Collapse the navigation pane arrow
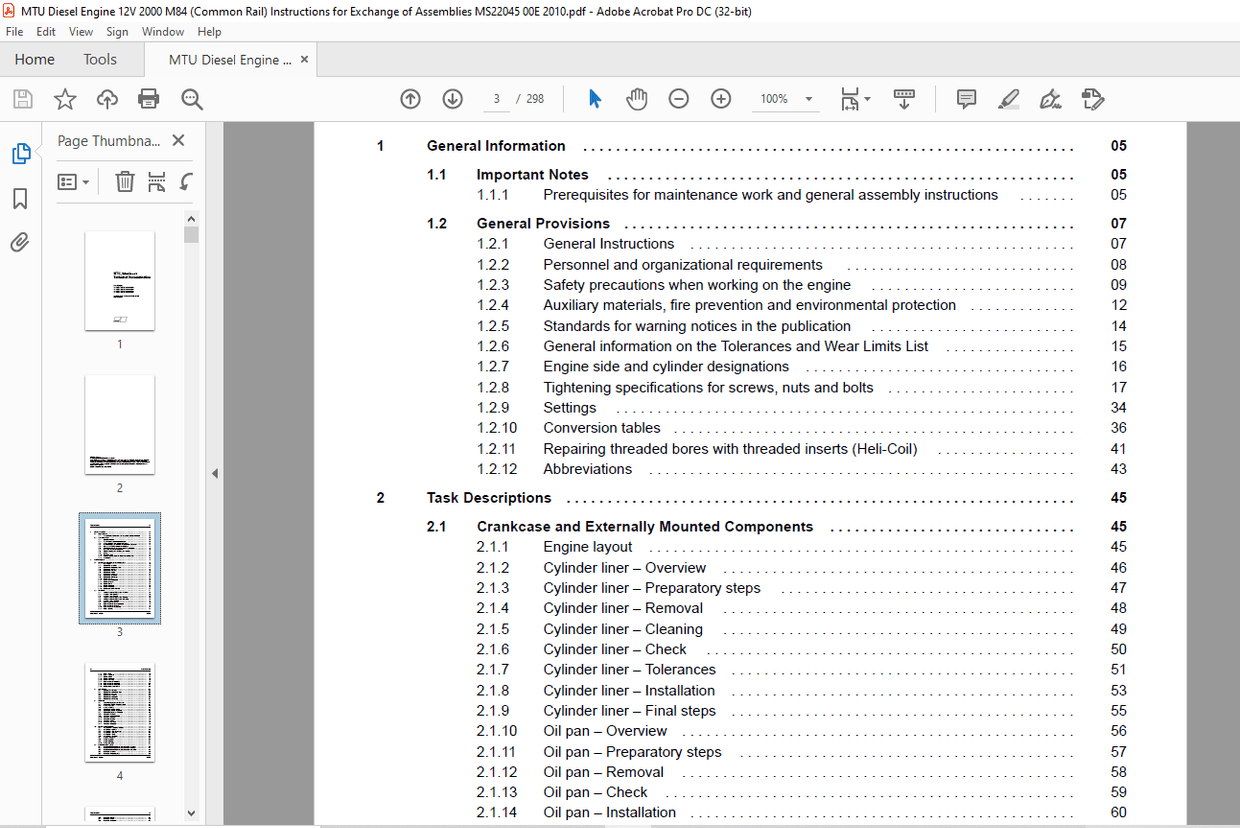The width and height of the screenshot is (1240, 828). pos(214,473)
